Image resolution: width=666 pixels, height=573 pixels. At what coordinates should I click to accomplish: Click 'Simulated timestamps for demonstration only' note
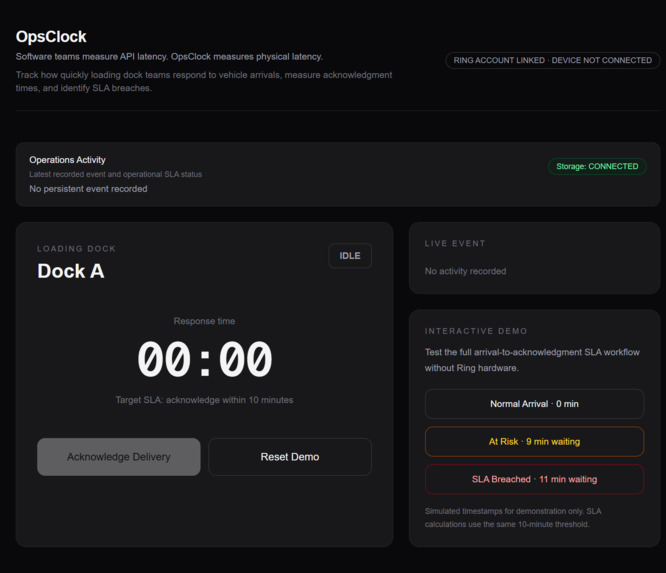513,517
